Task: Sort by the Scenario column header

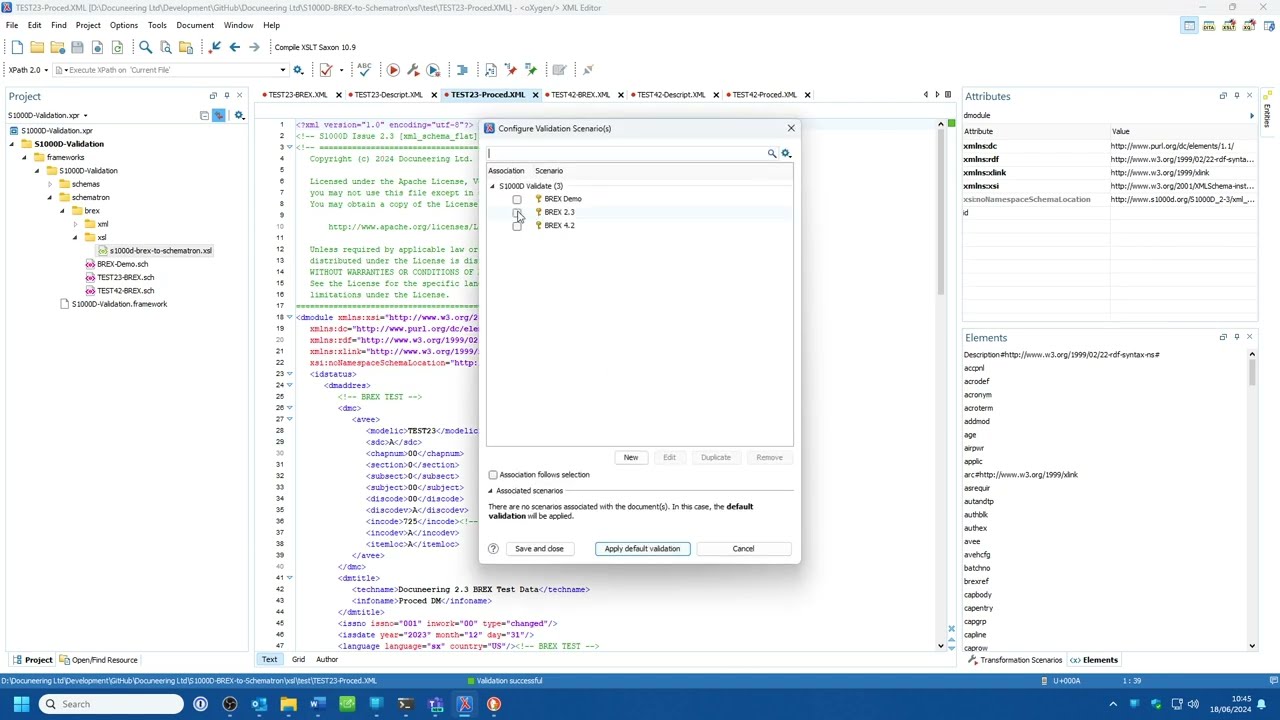Action: 549,171
